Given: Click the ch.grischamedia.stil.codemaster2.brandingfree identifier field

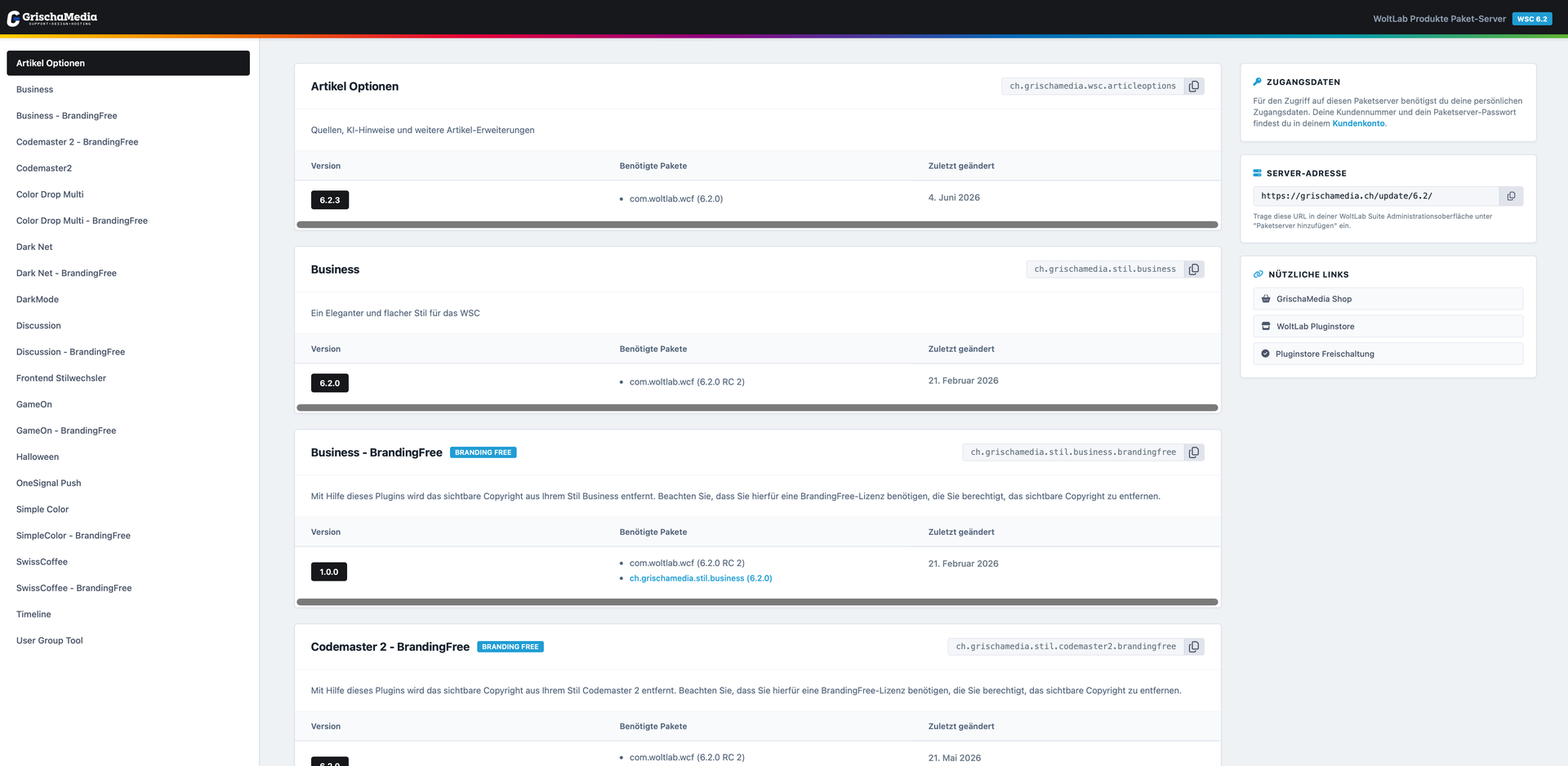Looking at the screenshot, I should (1066, 647).
